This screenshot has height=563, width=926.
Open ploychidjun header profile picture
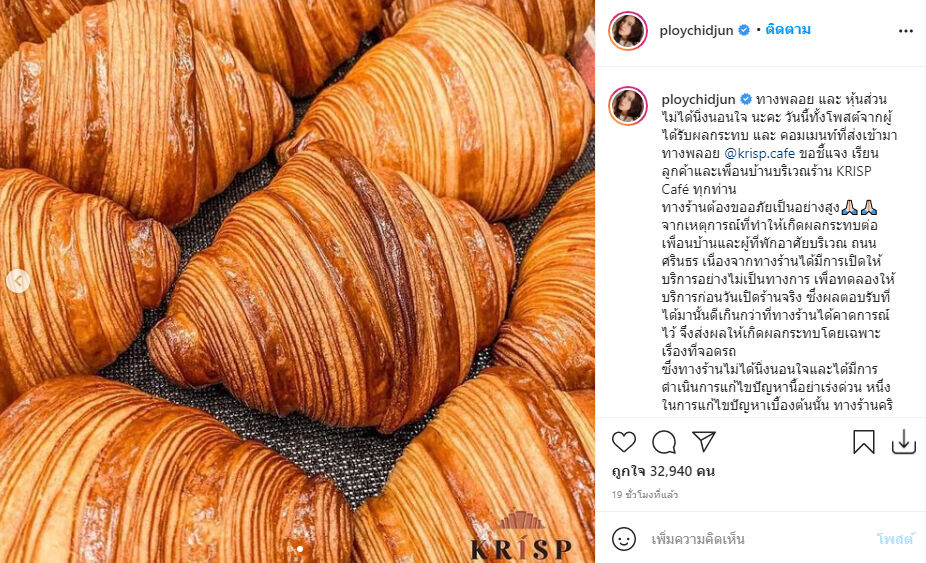click(628, 31)
